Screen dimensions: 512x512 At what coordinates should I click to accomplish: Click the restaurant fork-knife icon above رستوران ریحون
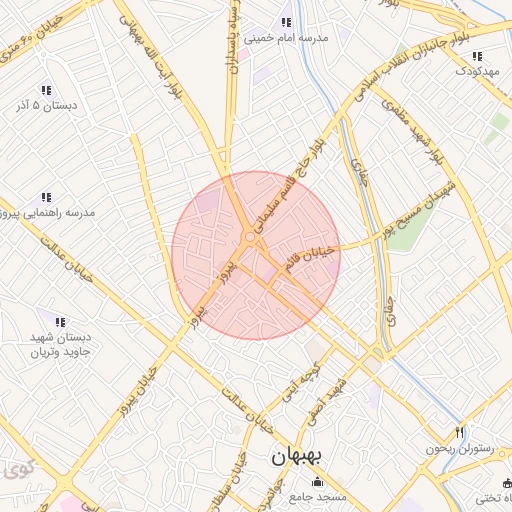click(460, 433)
